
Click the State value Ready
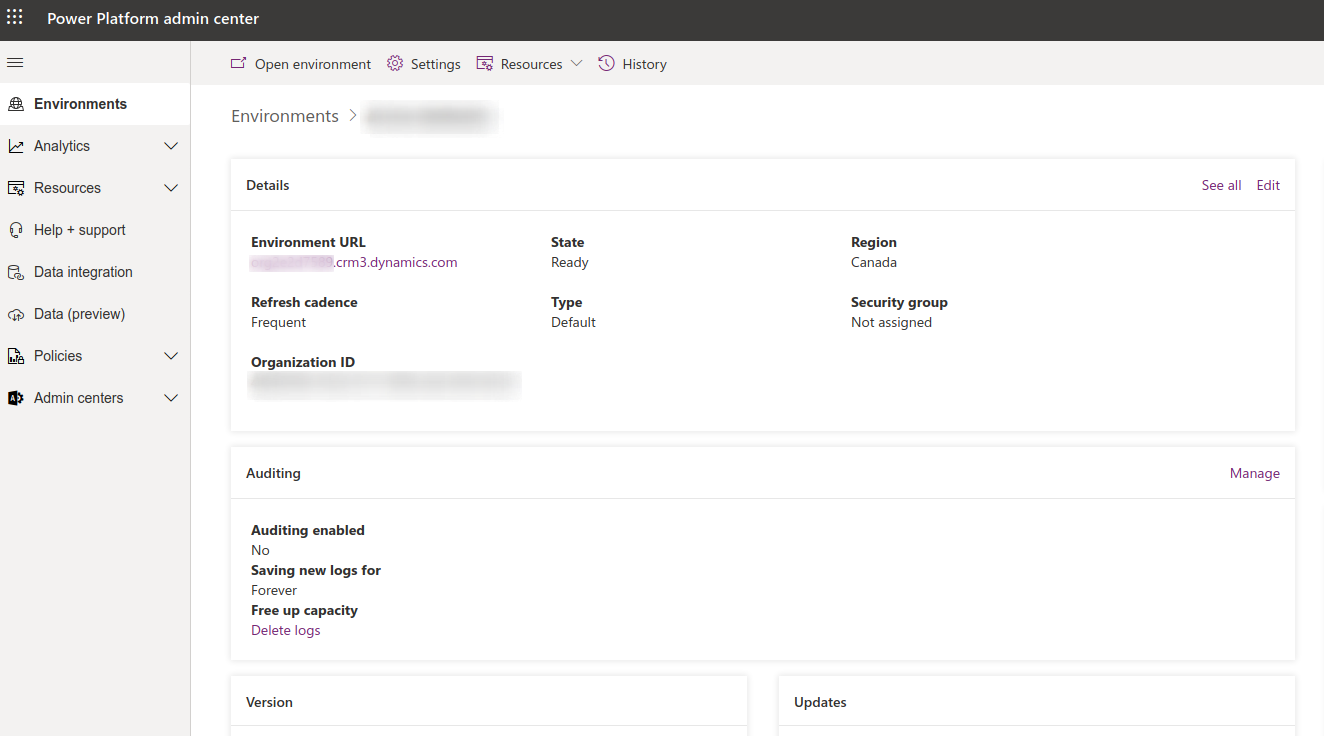570,262
